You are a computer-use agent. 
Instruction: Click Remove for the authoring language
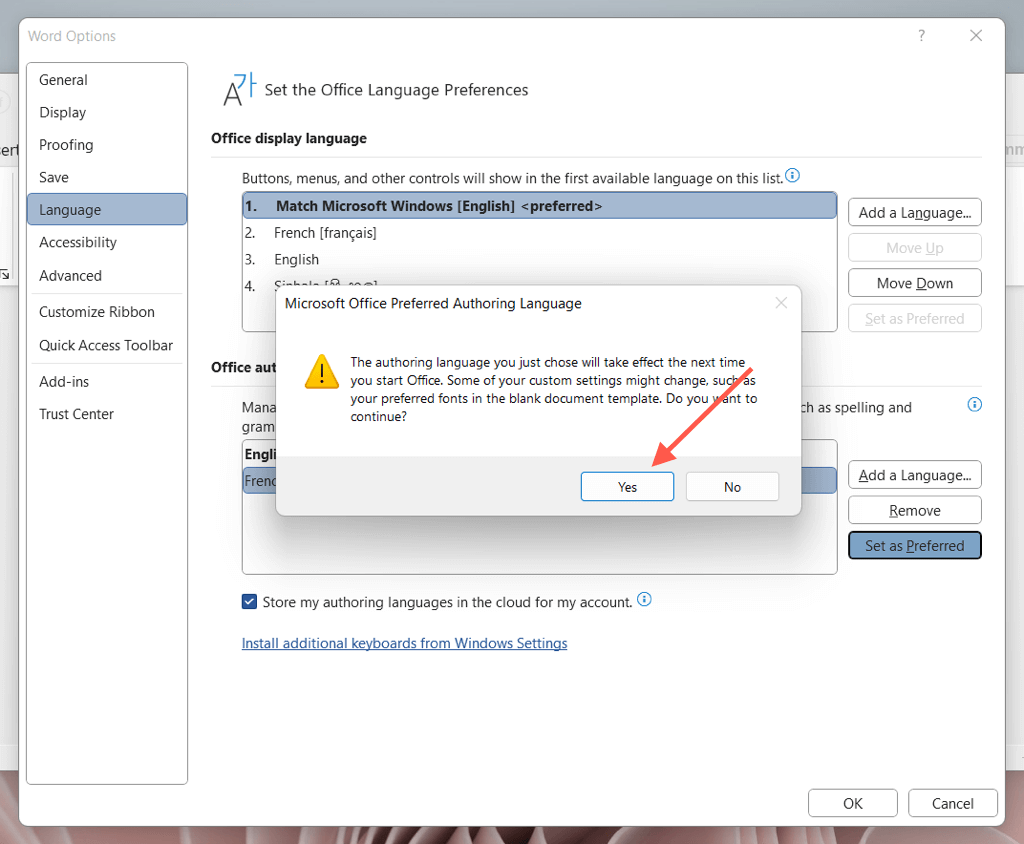tap(914, 510)
